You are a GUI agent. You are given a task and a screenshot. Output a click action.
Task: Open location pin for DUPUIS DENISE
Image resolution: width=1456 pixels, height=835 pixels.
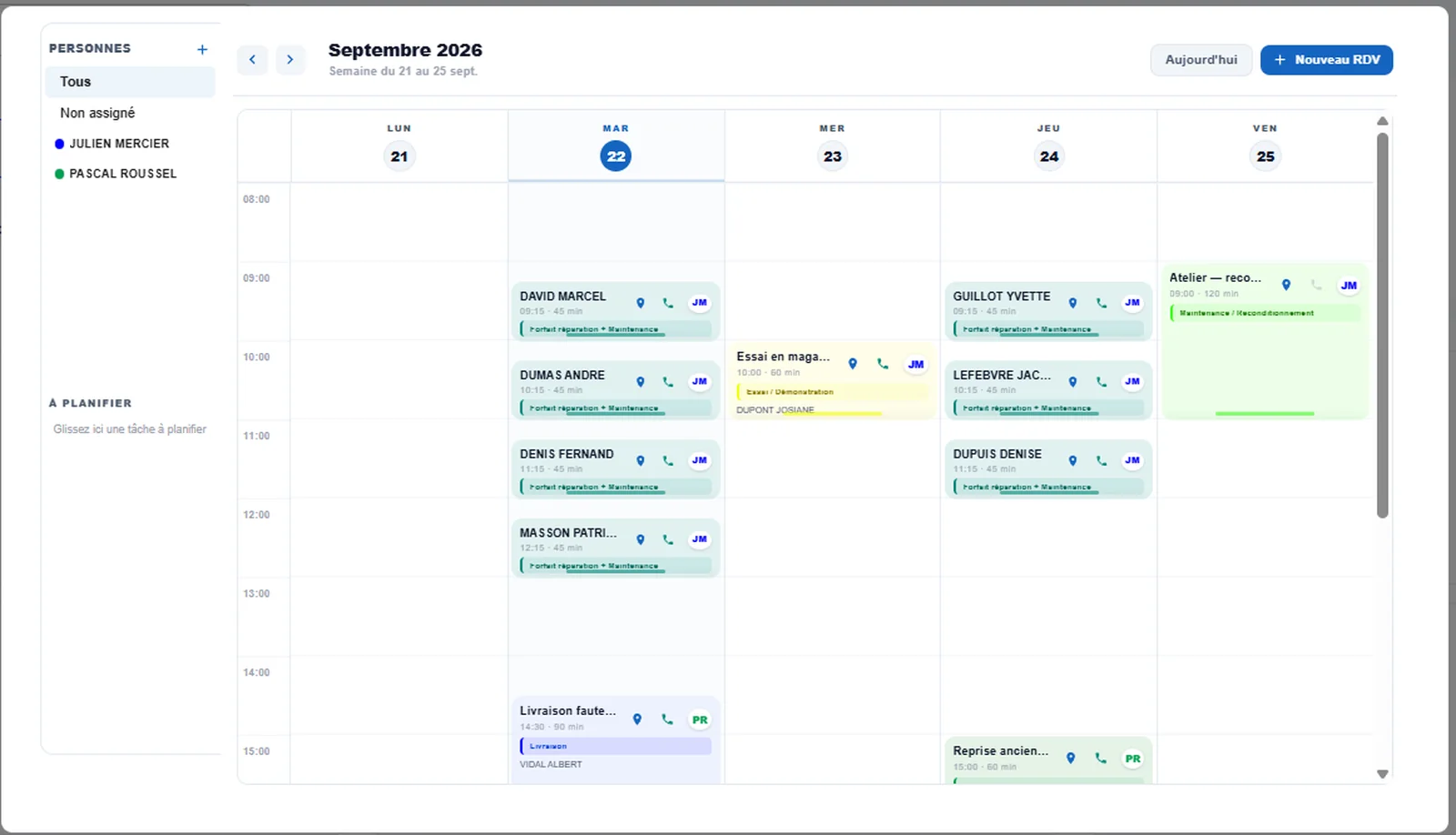1073,460
